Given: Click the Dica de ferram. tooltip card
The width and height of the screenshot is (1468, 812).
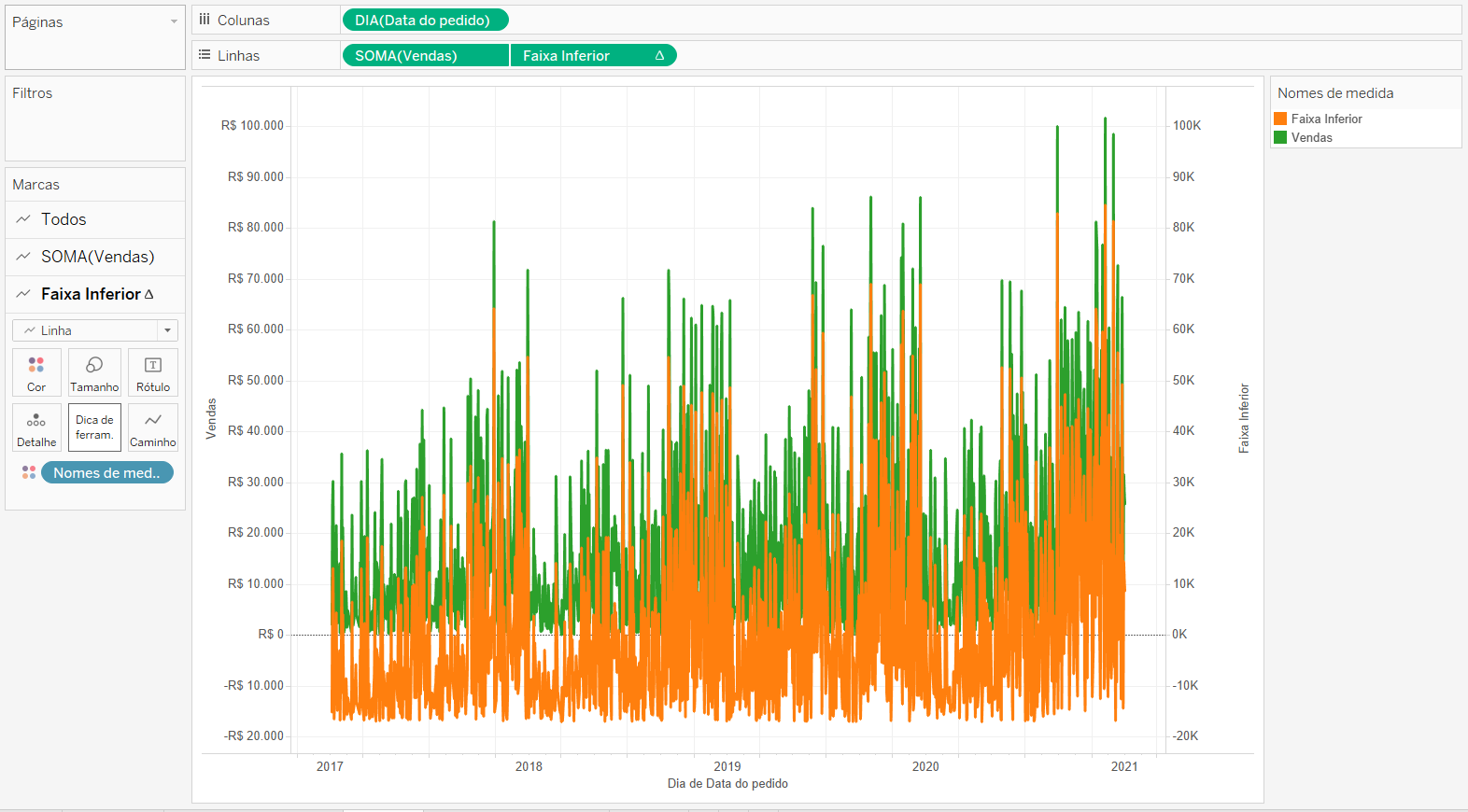Looking at the screenshot, I should click(94, 427).
